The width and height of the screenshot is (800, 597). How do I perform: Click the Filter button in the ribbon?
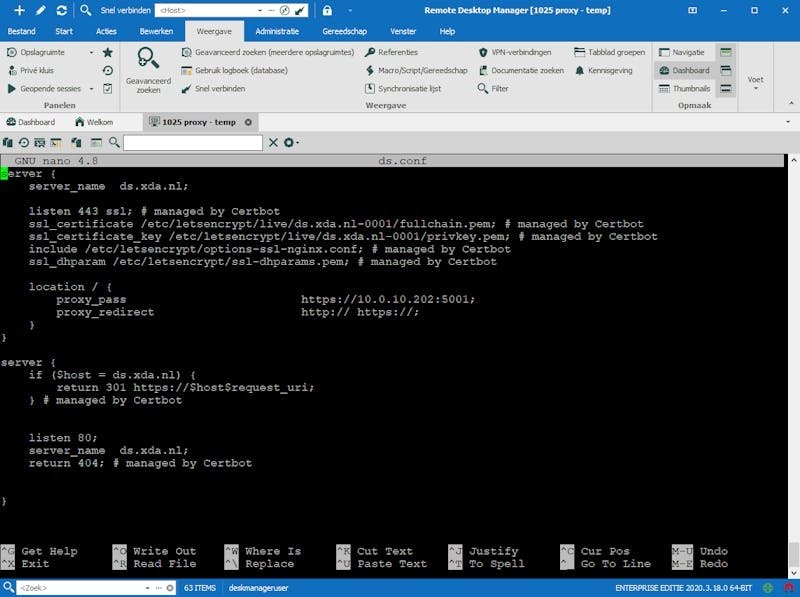493,89
